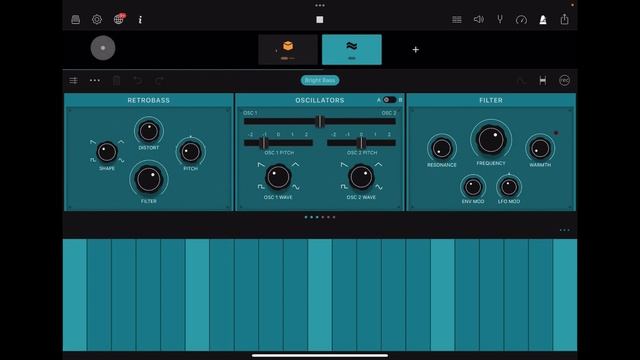Click the WARMTH knob
Image resolution: width=640 pixels, height=360 pixels.
pos(540,148)
